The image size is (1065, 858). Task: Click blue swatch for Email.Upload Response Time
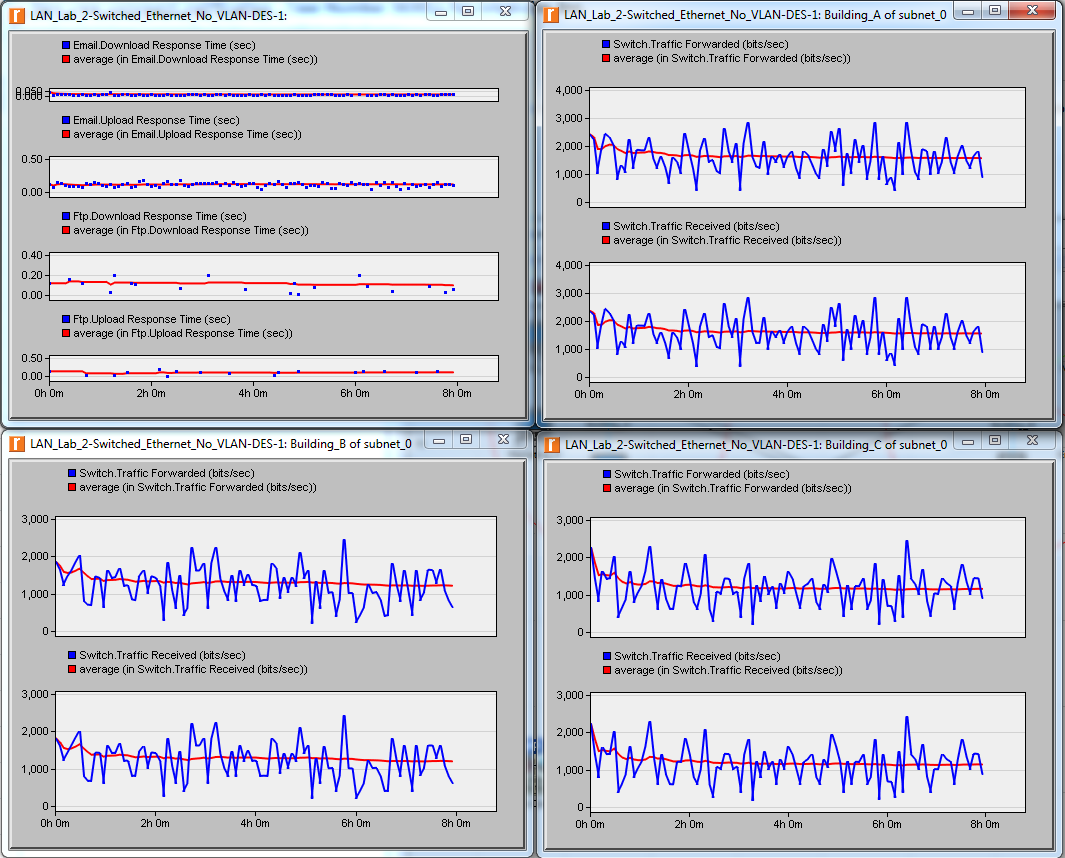pos(66,120)
